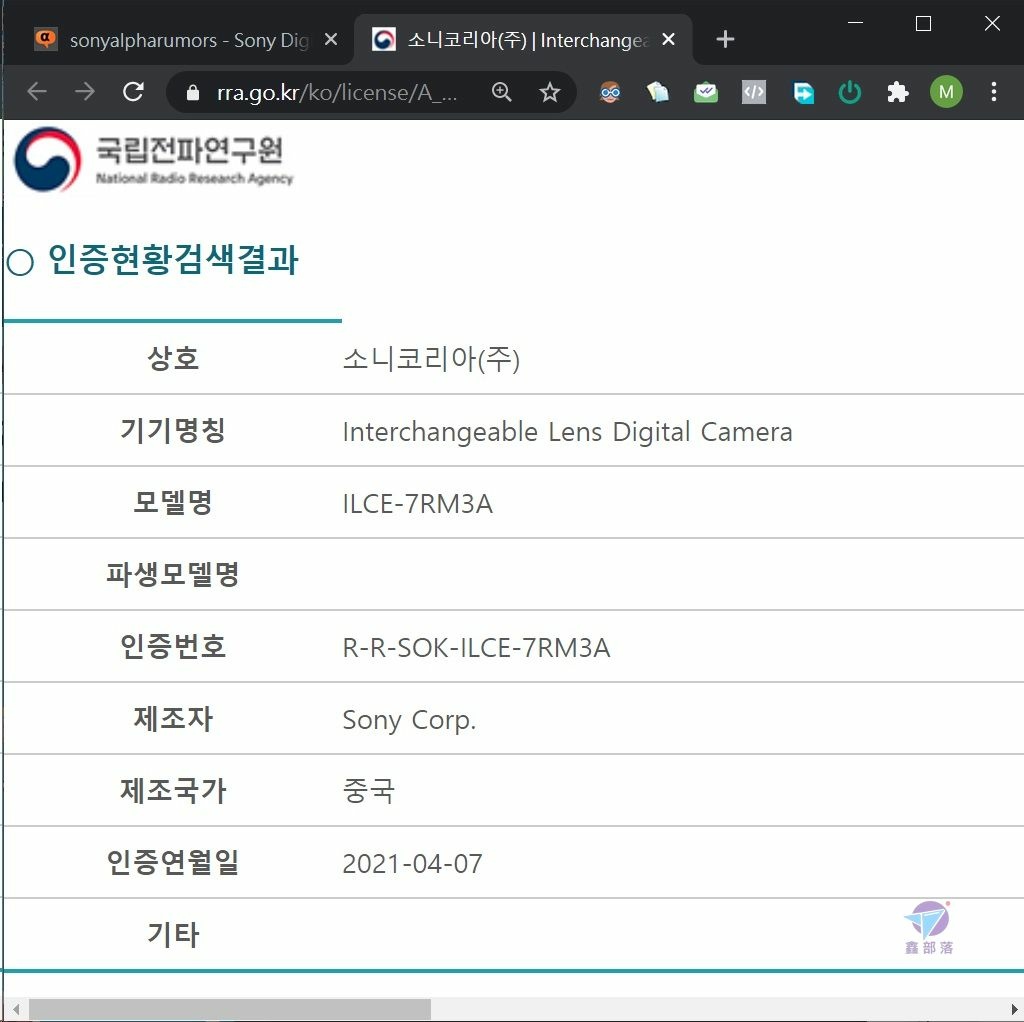Open the Extensions puzzle piece menu

[x=898, y=92]
